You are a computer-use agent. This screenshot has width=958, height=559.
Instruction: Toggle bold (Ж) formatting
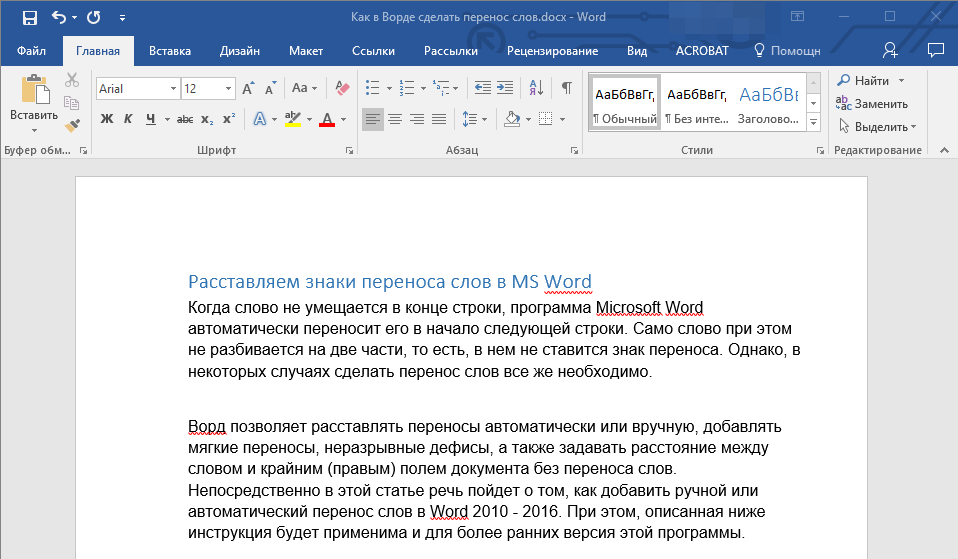click(107, 119)
